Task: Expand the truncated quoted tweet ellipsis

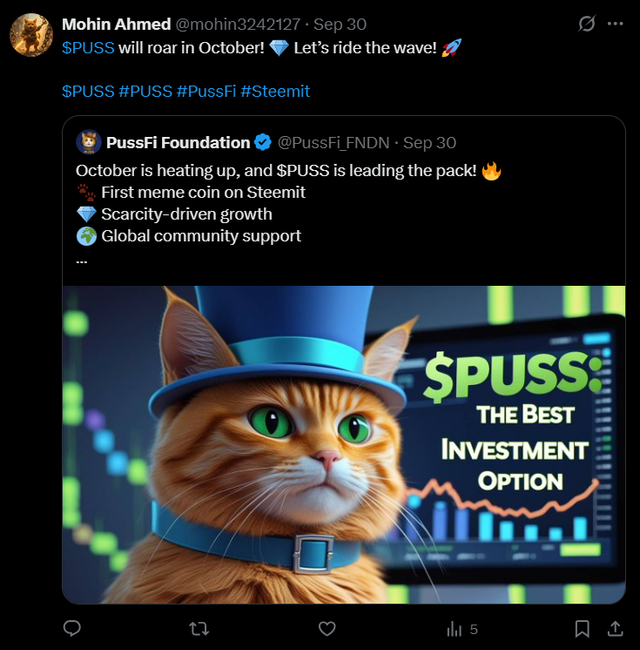Action: (82, 260)
